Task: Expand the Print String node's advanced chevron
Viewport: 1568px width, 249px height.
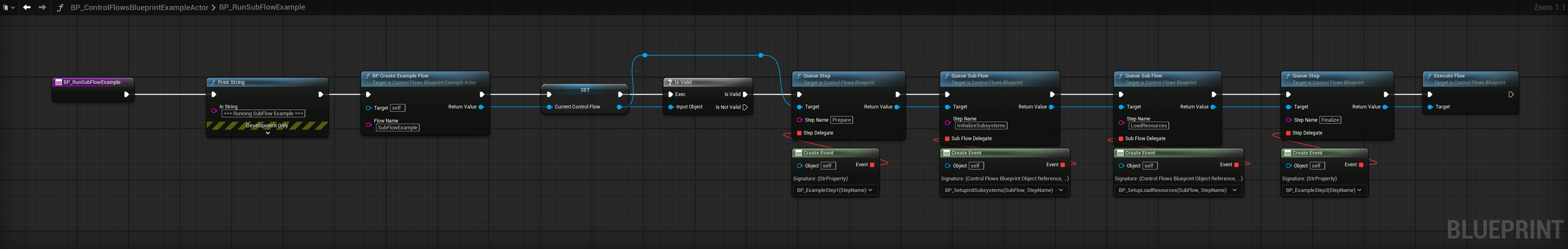Action: tap(267, 133)
